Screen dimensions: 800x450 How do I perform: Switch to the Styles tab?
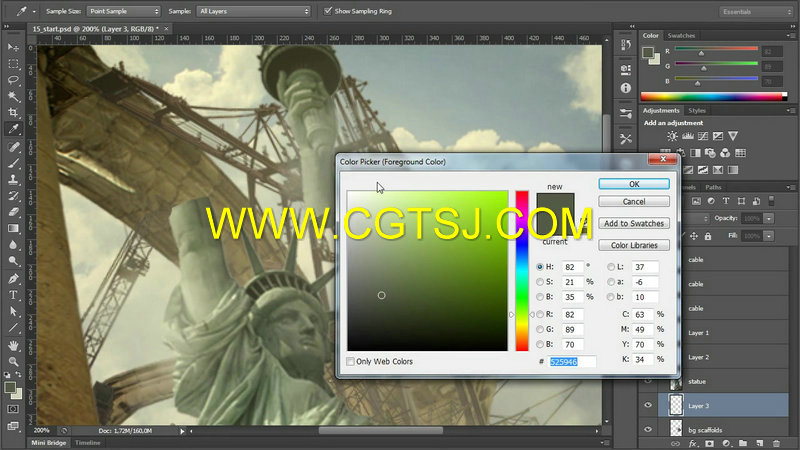tap(696, 110)
